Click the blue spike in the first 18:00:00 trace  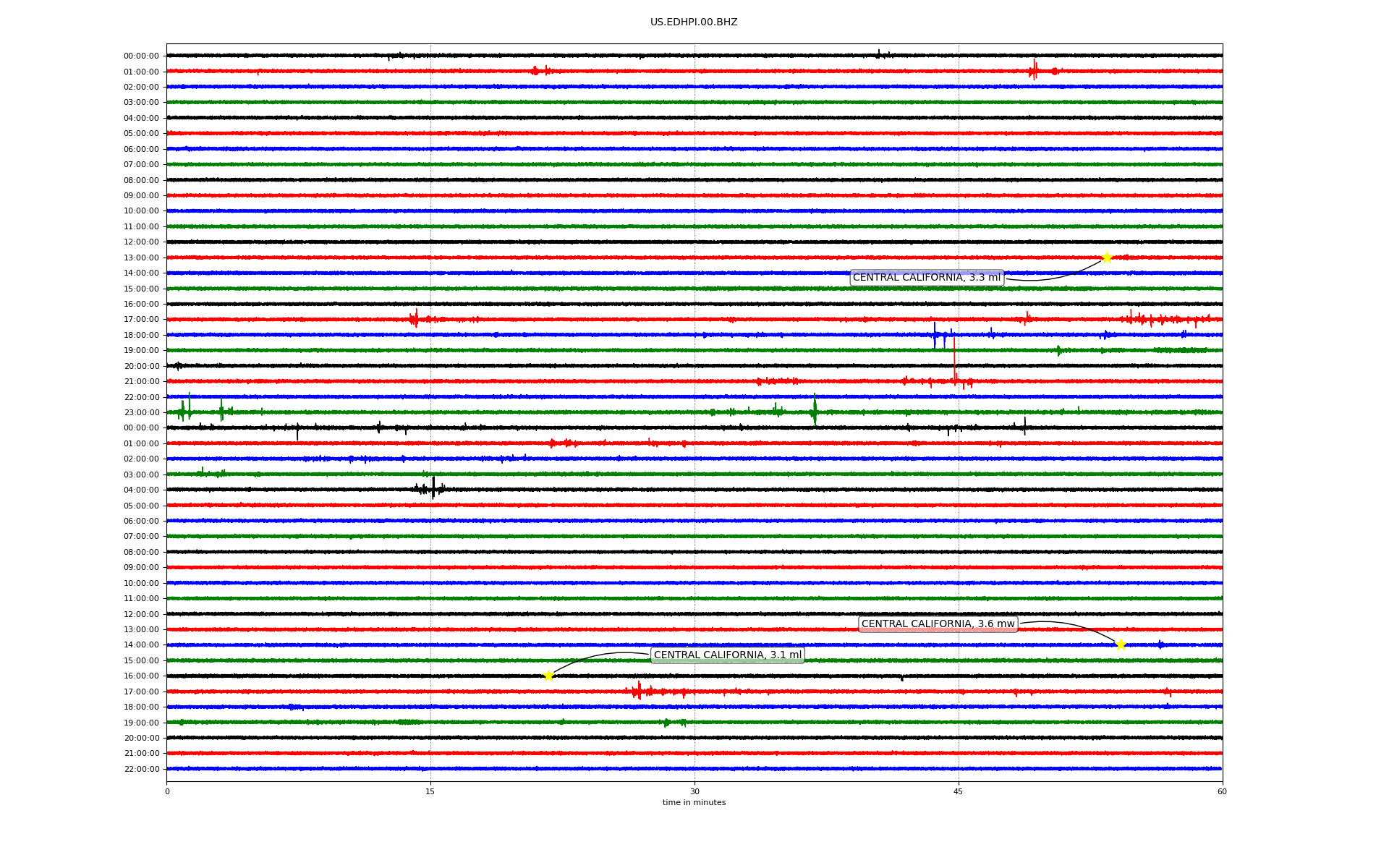[935, 335]
